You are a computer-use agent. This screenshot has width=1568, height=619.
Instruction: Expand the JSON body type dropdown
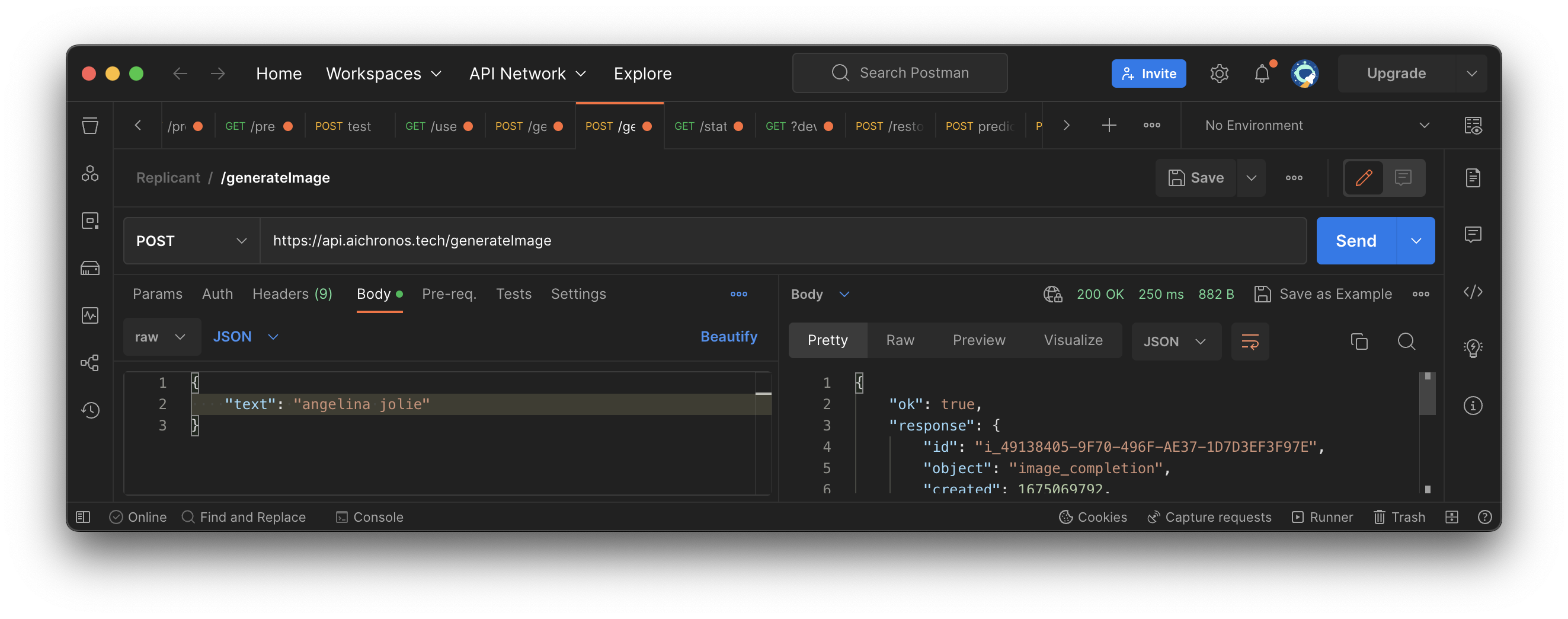[246, 336]
